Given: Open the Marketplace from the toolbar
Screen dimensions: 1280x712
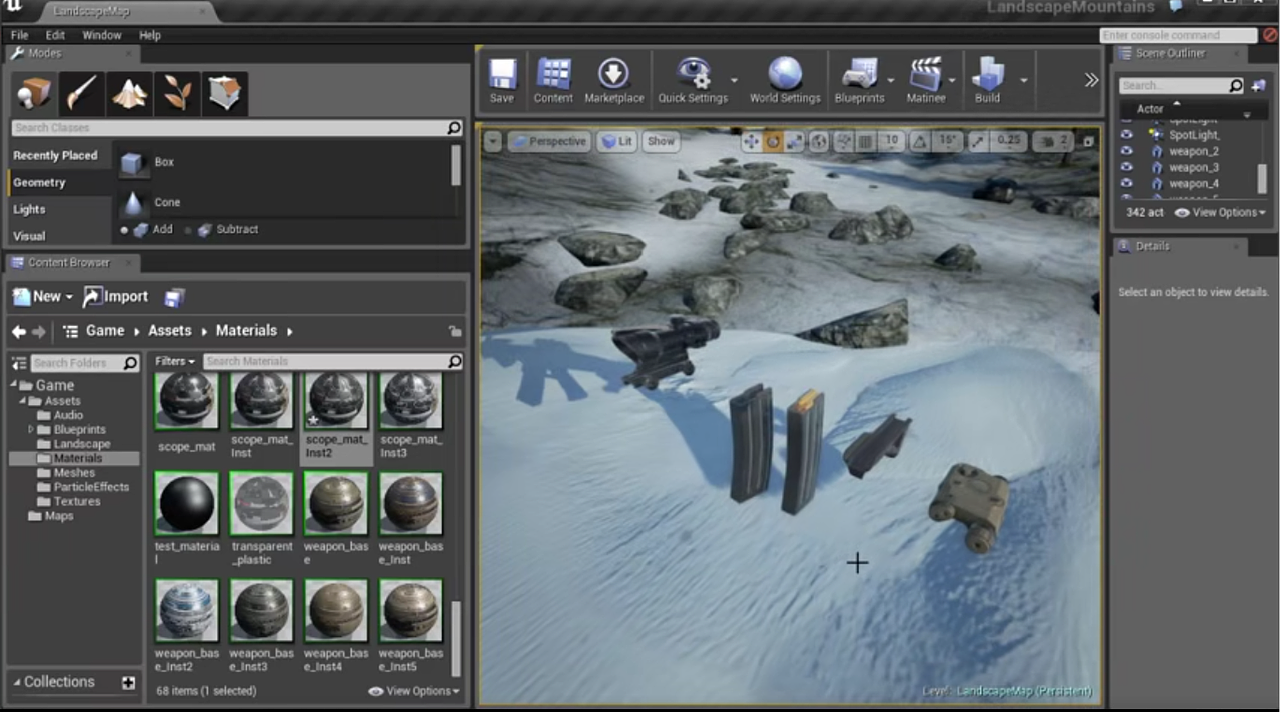Looking at the screenshot, I should [613, 75].
